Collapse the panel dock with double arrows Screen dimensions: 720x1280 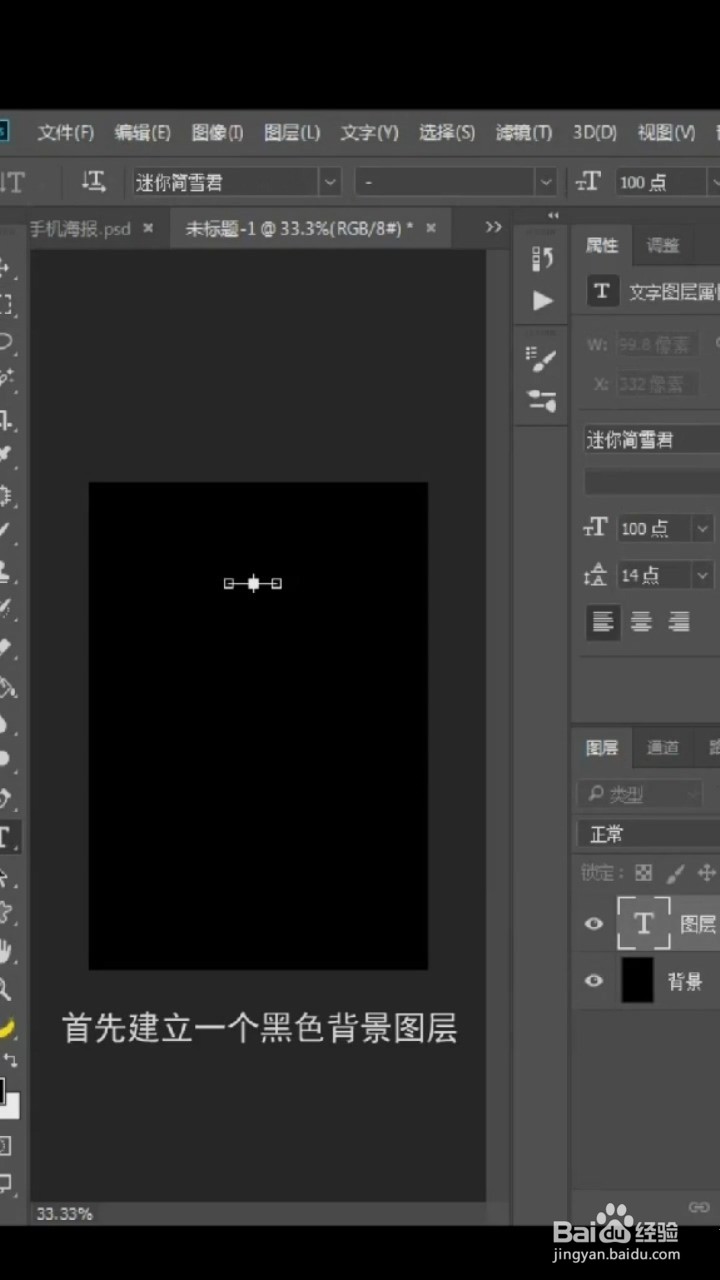click(x=553, y=216)
